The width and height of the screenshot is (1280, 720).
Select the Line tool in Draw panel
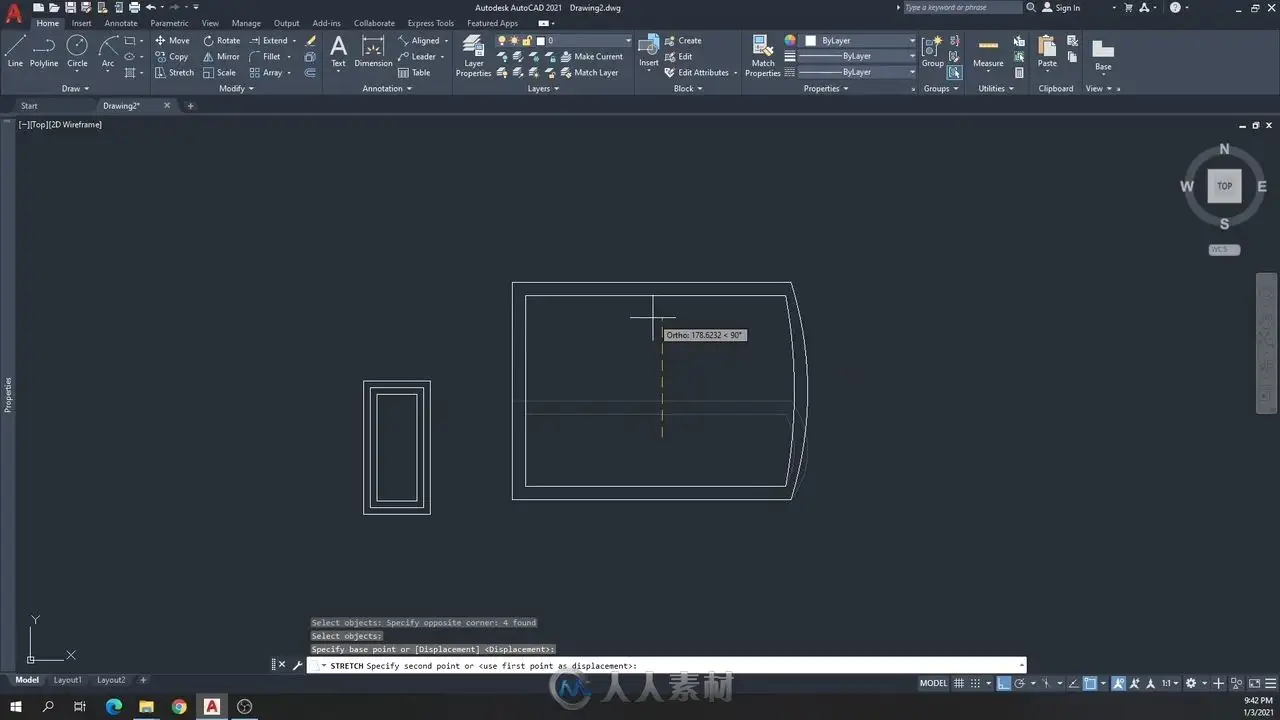click(x=15, y=51)
